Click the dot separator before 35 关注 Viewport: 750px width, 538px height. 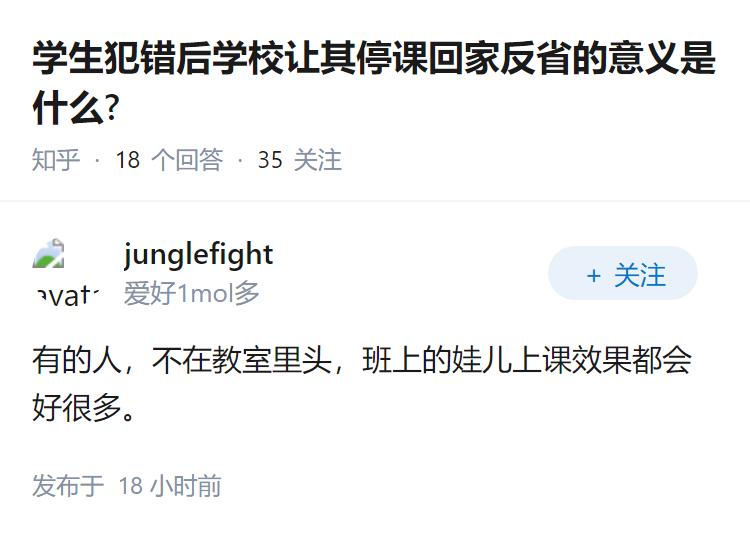(240, 160)
